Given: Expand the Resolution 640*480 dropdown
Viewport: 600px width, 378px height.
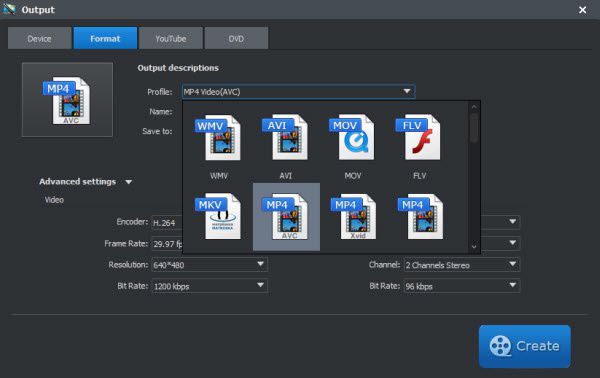Looking at the screenshot, I should [x=210, y=265].
